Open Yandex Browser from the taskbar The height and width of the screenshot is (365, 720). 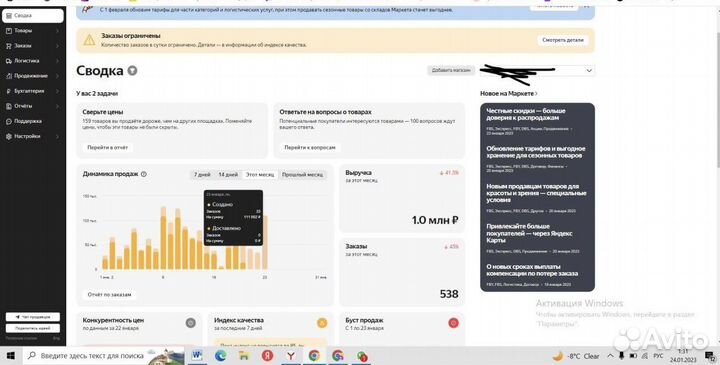point(291,355)
